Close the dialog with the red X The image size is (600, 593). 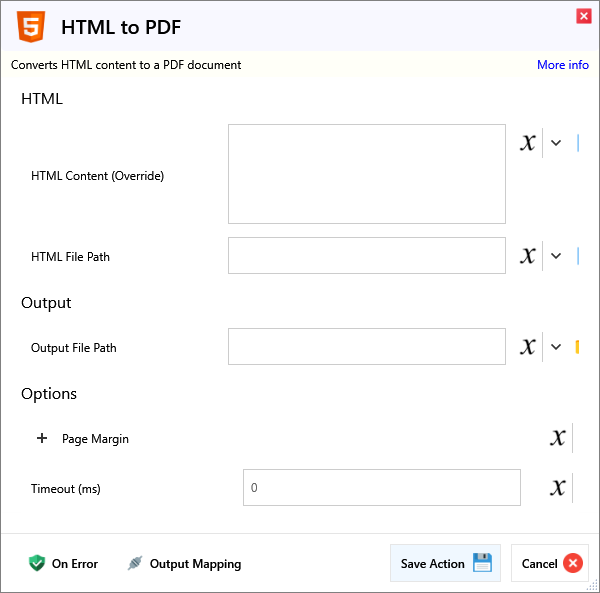(583, 16)
